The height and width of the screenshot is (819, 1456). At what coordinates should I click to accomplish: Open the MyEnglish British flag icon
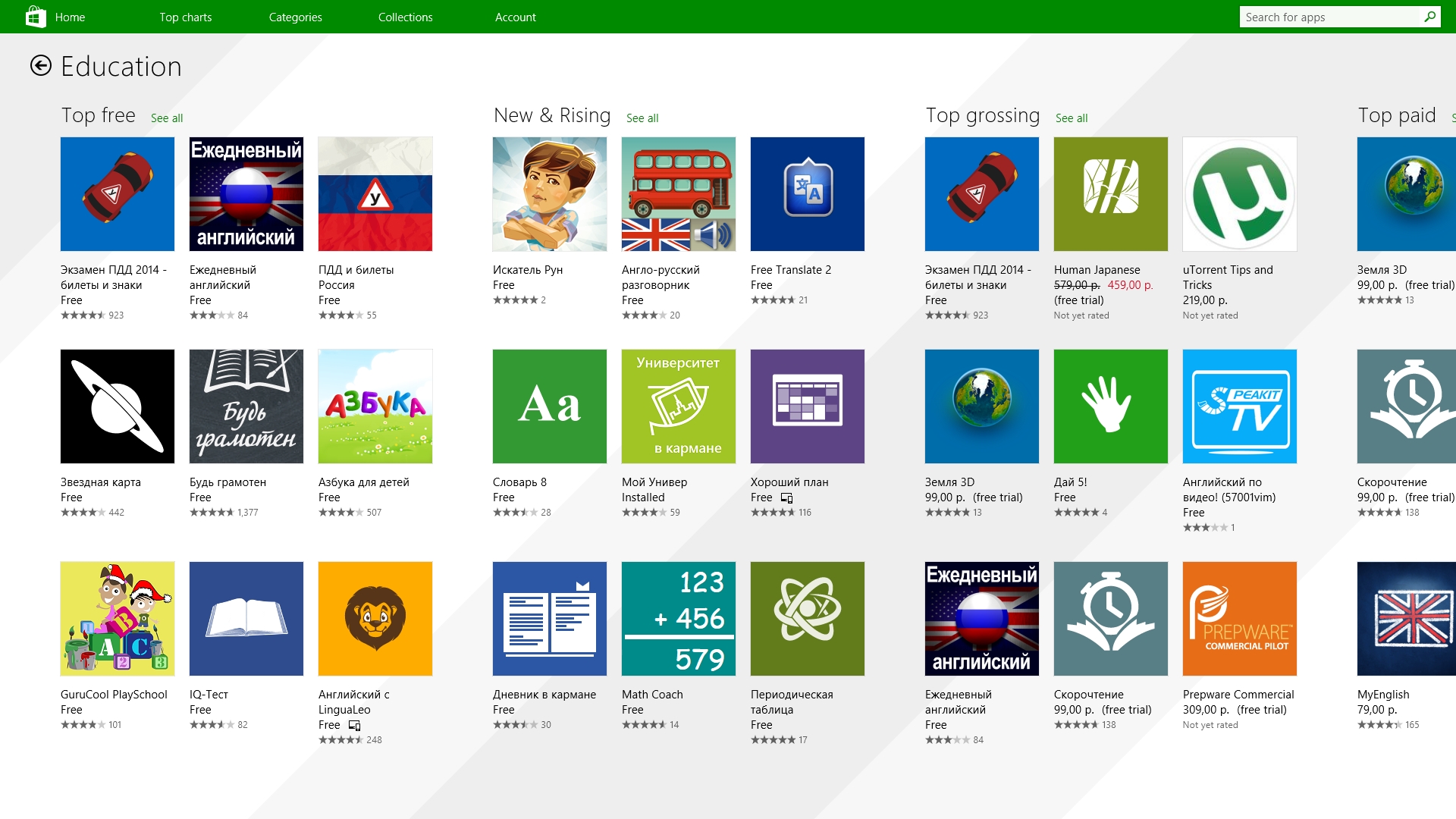1407,619
